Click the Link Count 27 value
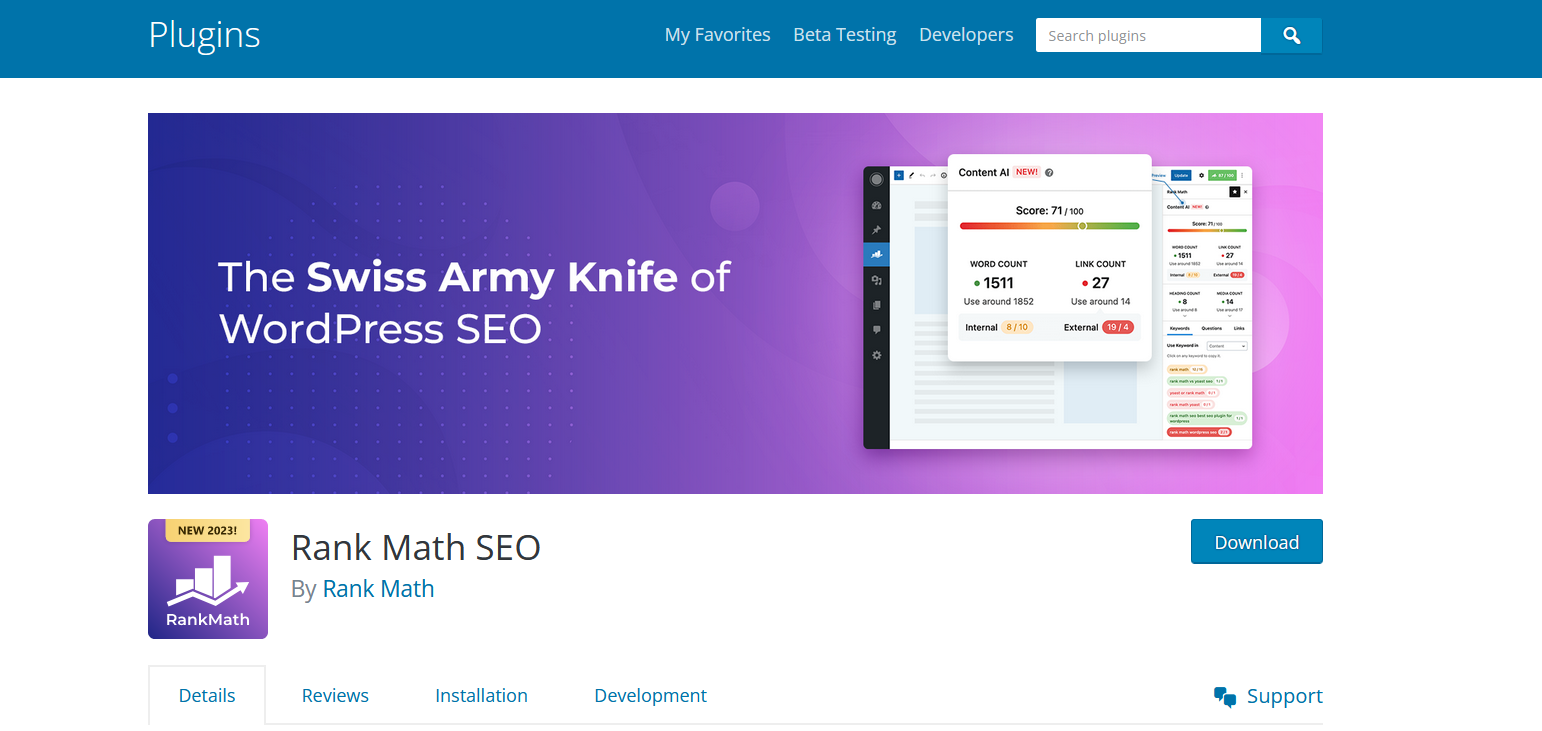This screenshot has width=1542, height=731. click(x=1100, y=283)
